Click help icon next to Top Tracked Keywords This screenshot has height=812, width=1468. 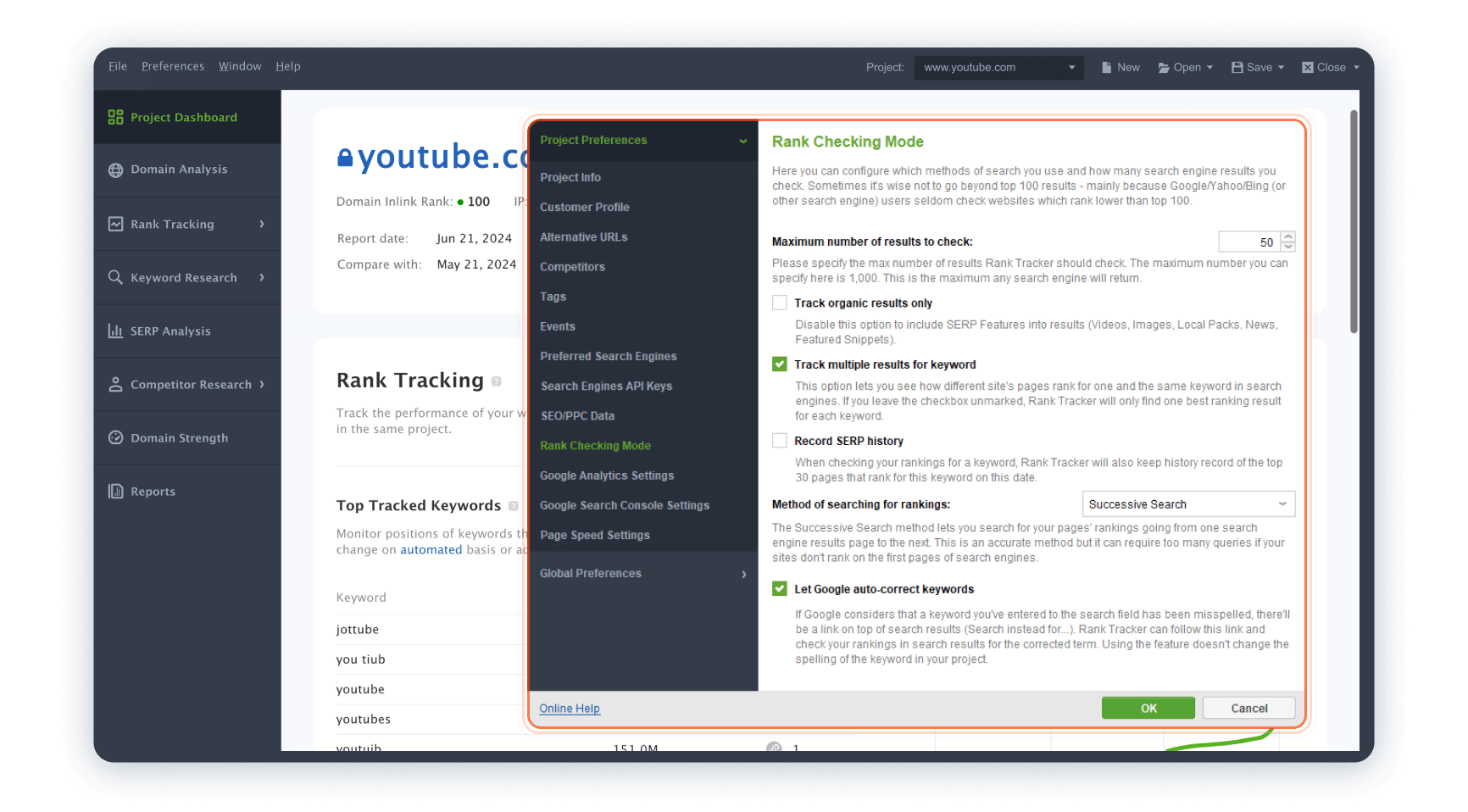click(513, 506)
